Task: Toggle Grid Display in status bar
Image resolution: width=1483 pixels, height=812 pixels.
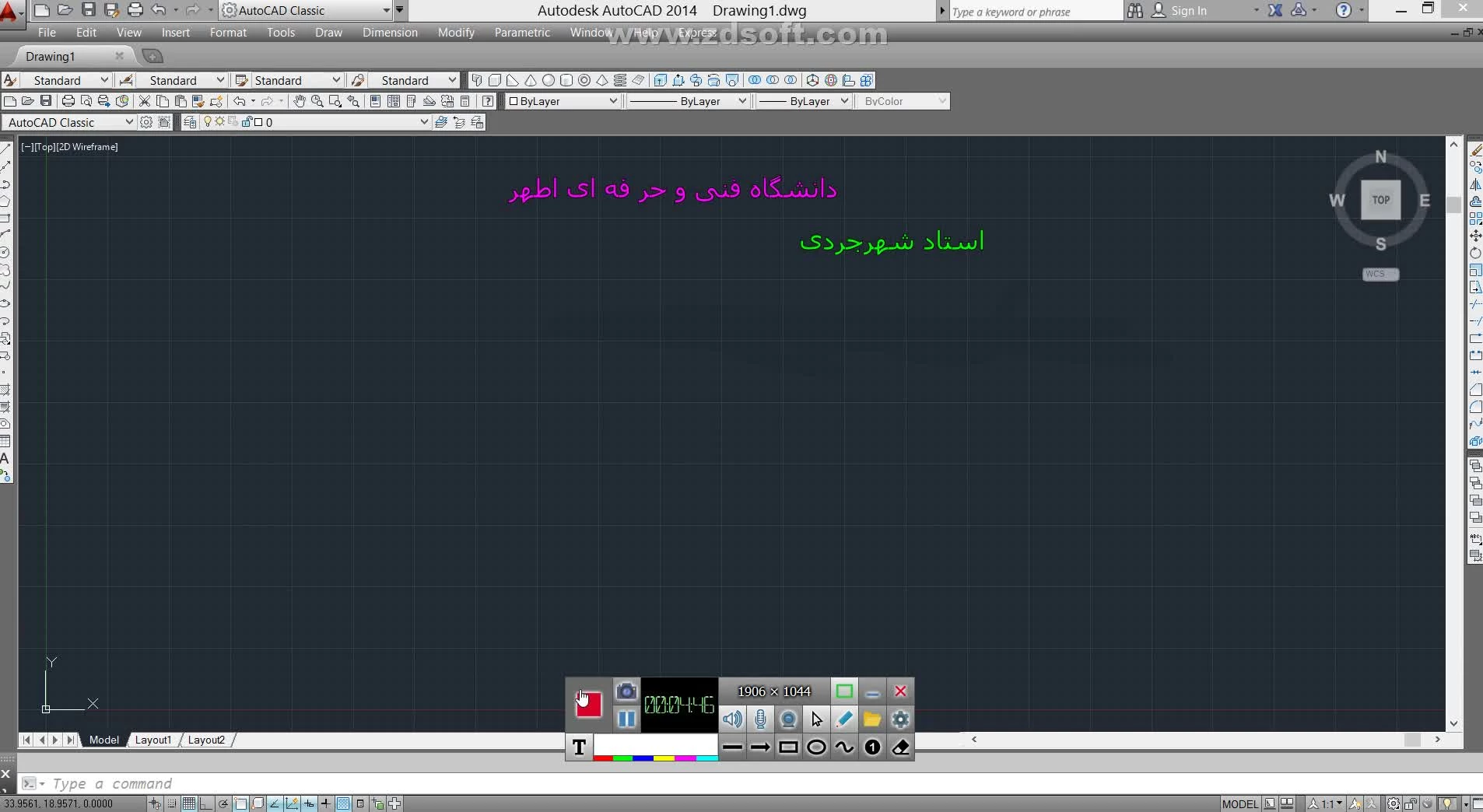Action: tap(189, 803)
